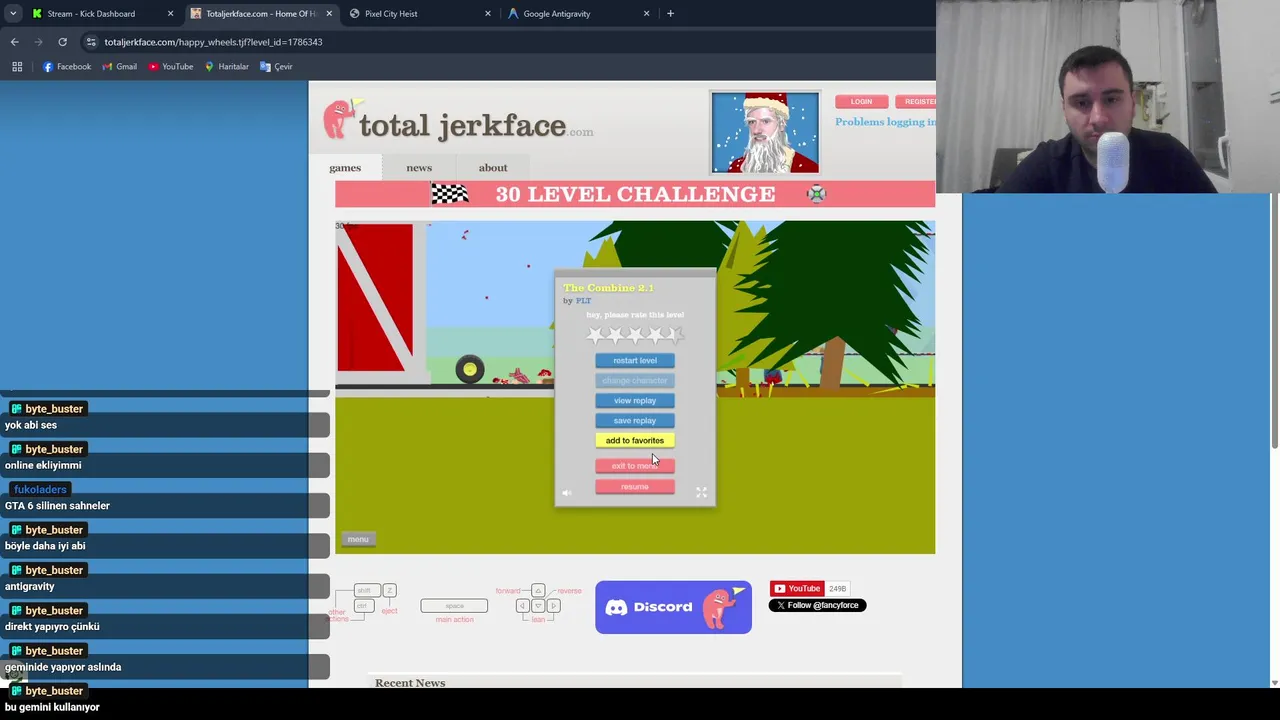This screenshot has width=1280, height=720.
Task: Open Problems logging in link
Action: pyautogui.click(x=885, y=122)
